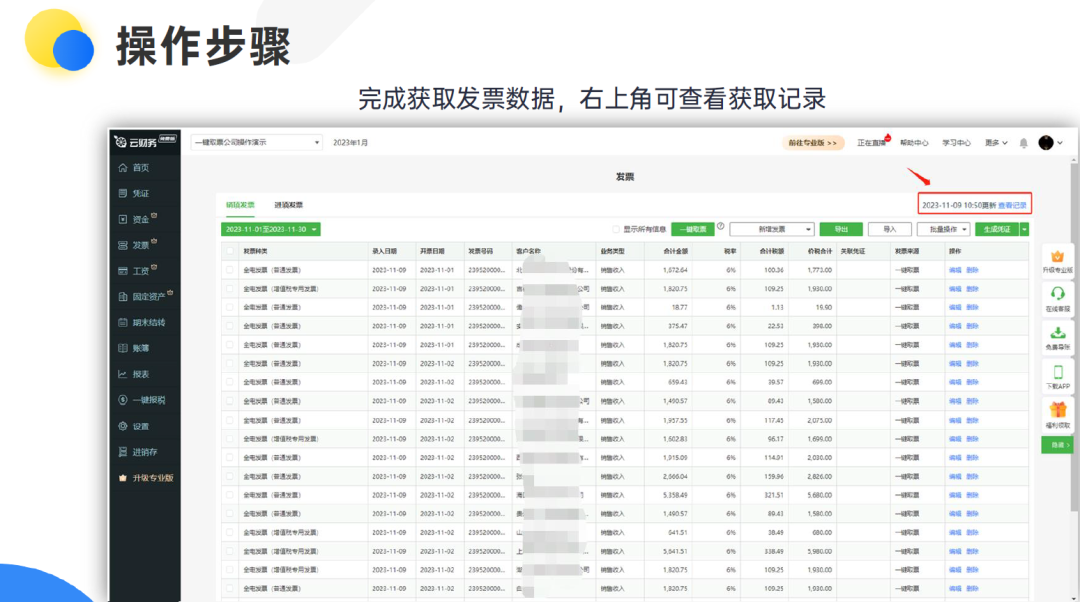
Task: Click the 云财务 logo
Action: click(x=145, y=142)
